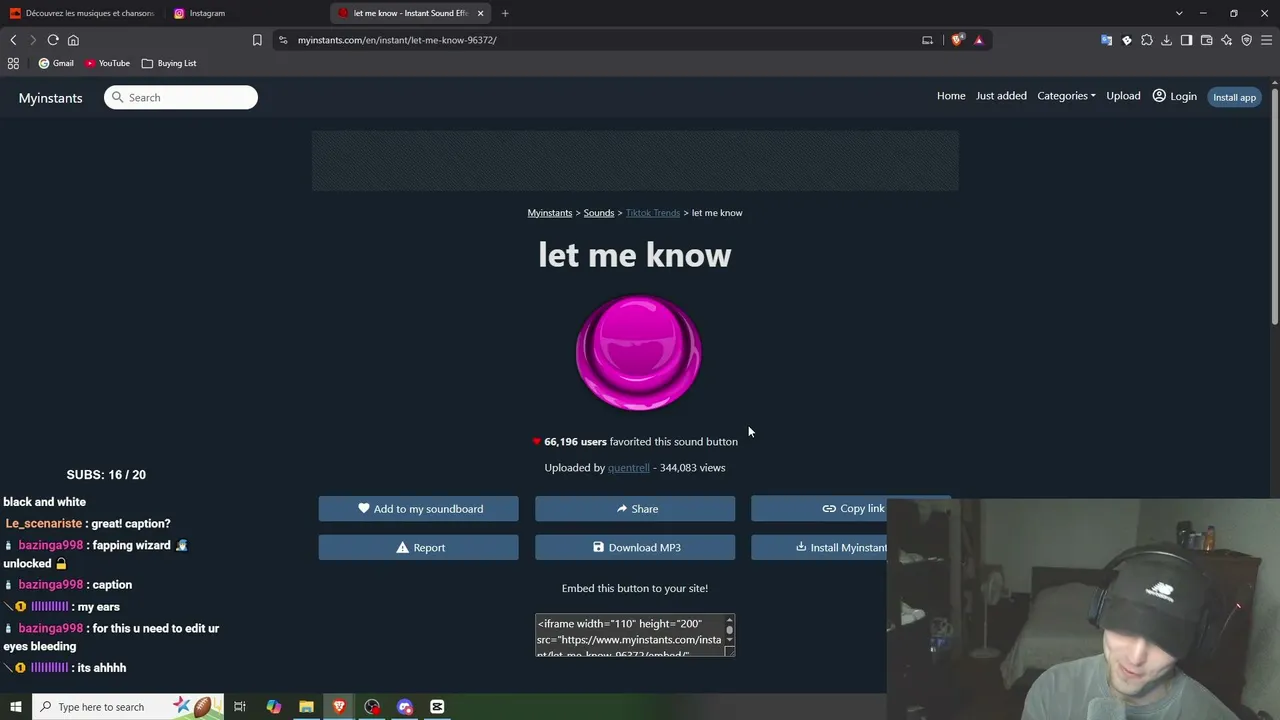The image size is (1280, 720).
Task: Open a new browser tab
Action: point(505,13)
